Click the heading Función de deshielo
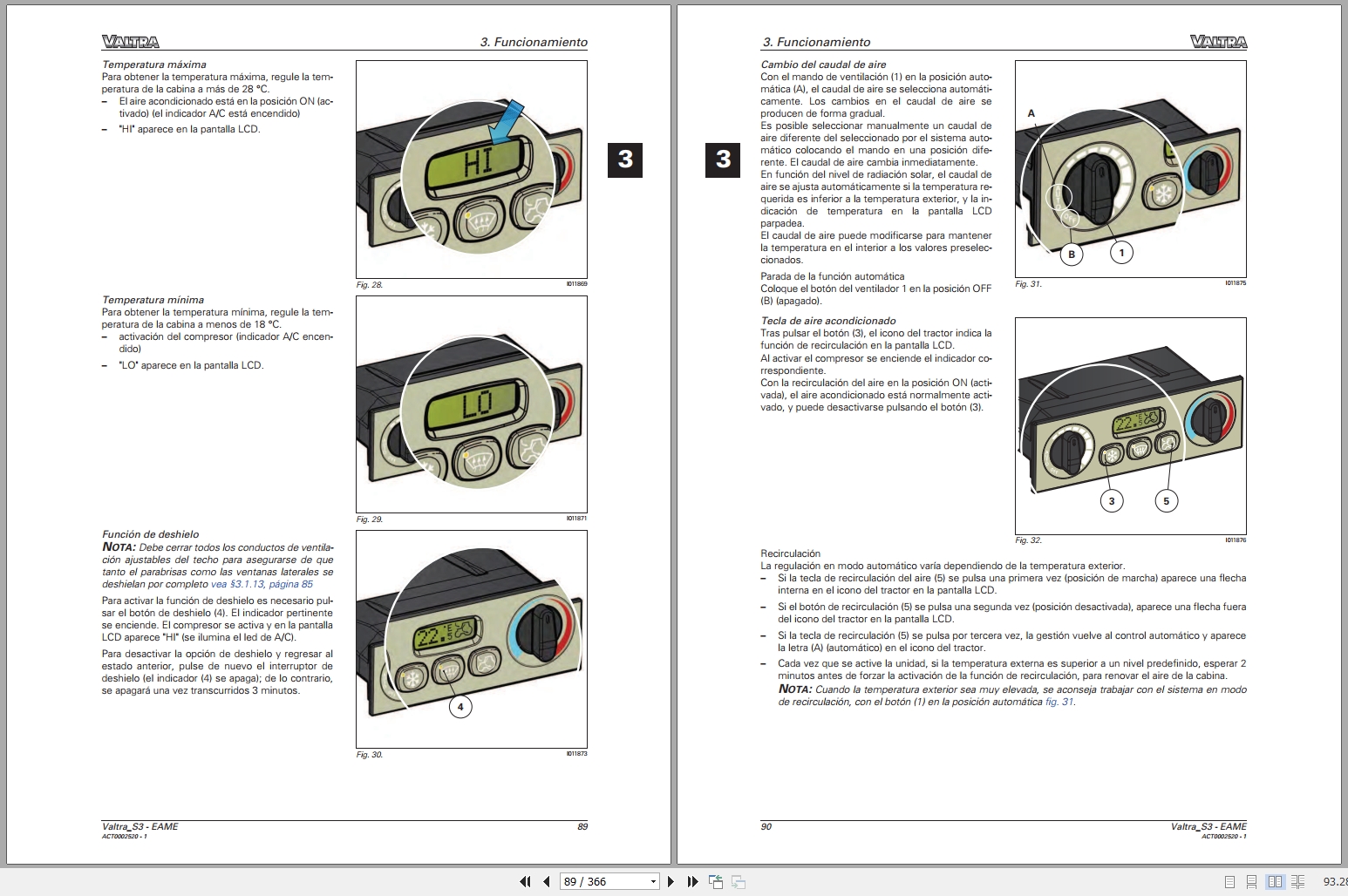The height and width of the screenshot is (896, 1348). tap(150, 534)
